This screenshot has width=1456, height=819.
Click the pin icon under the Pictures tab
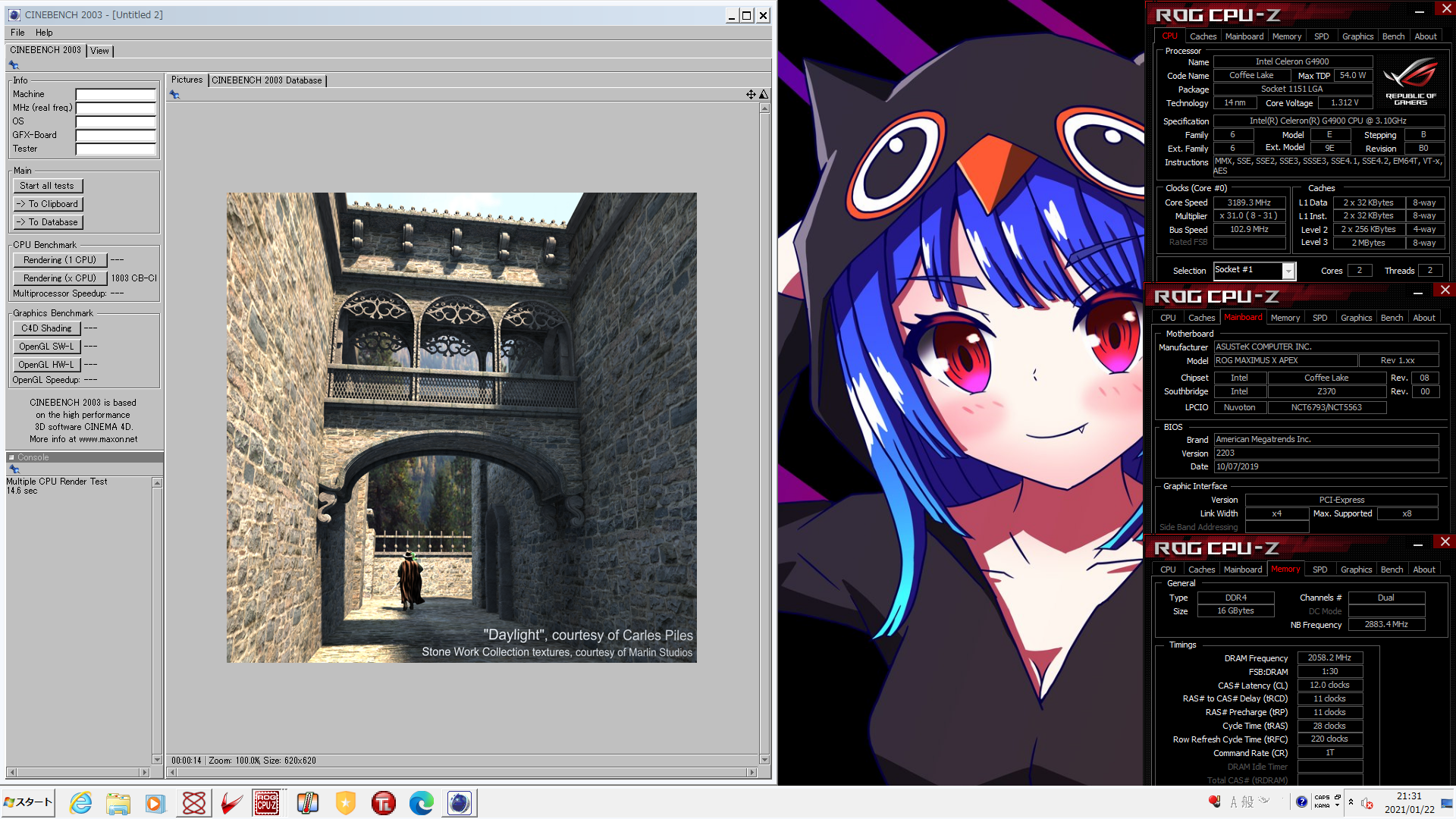tap(174, 95)
